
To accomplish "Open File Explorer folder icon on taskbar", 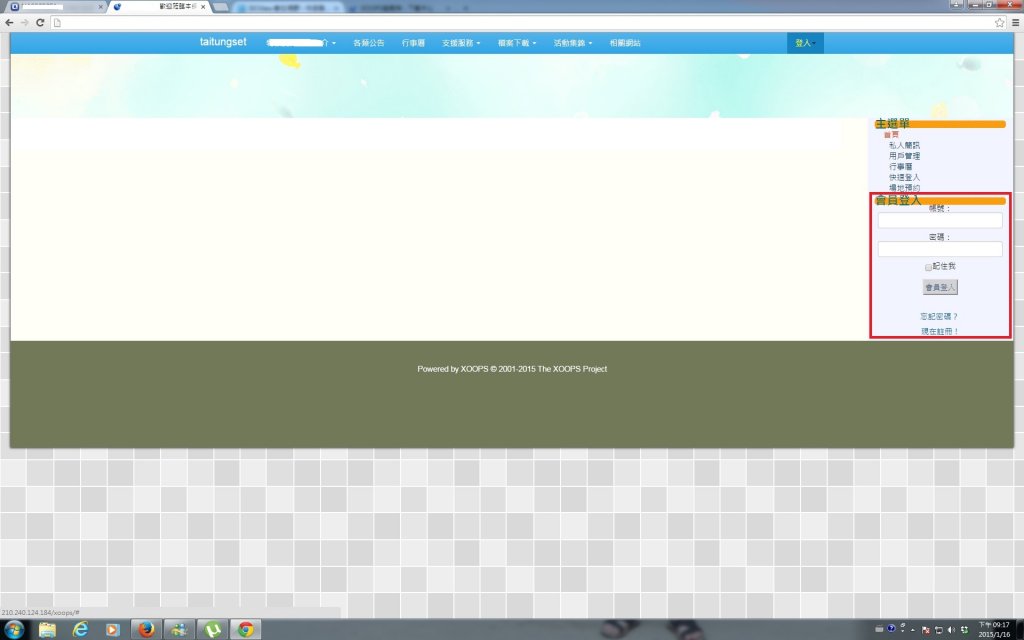I will (x=47, y=629).
